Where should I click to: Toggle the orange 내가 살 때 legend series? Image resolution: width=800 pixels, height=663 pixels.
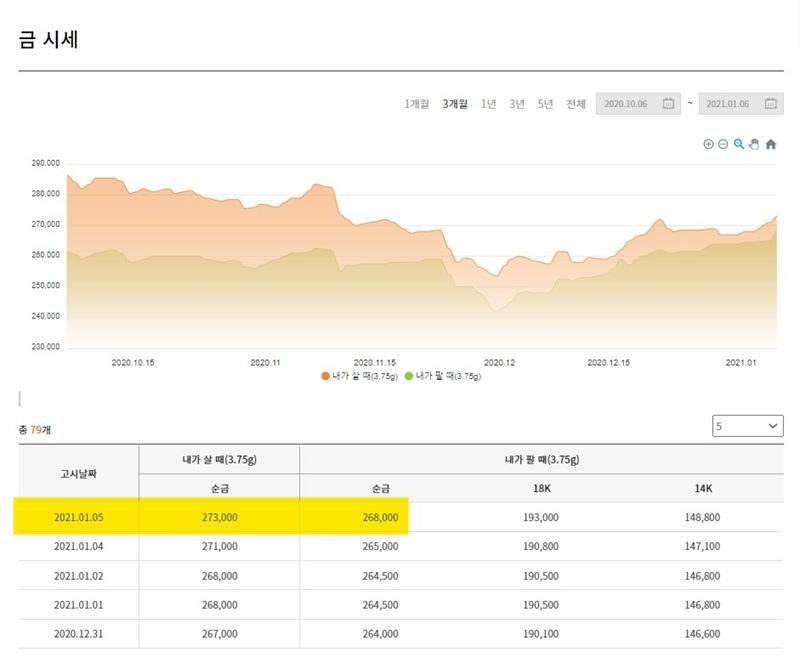[x=359, y=376]
